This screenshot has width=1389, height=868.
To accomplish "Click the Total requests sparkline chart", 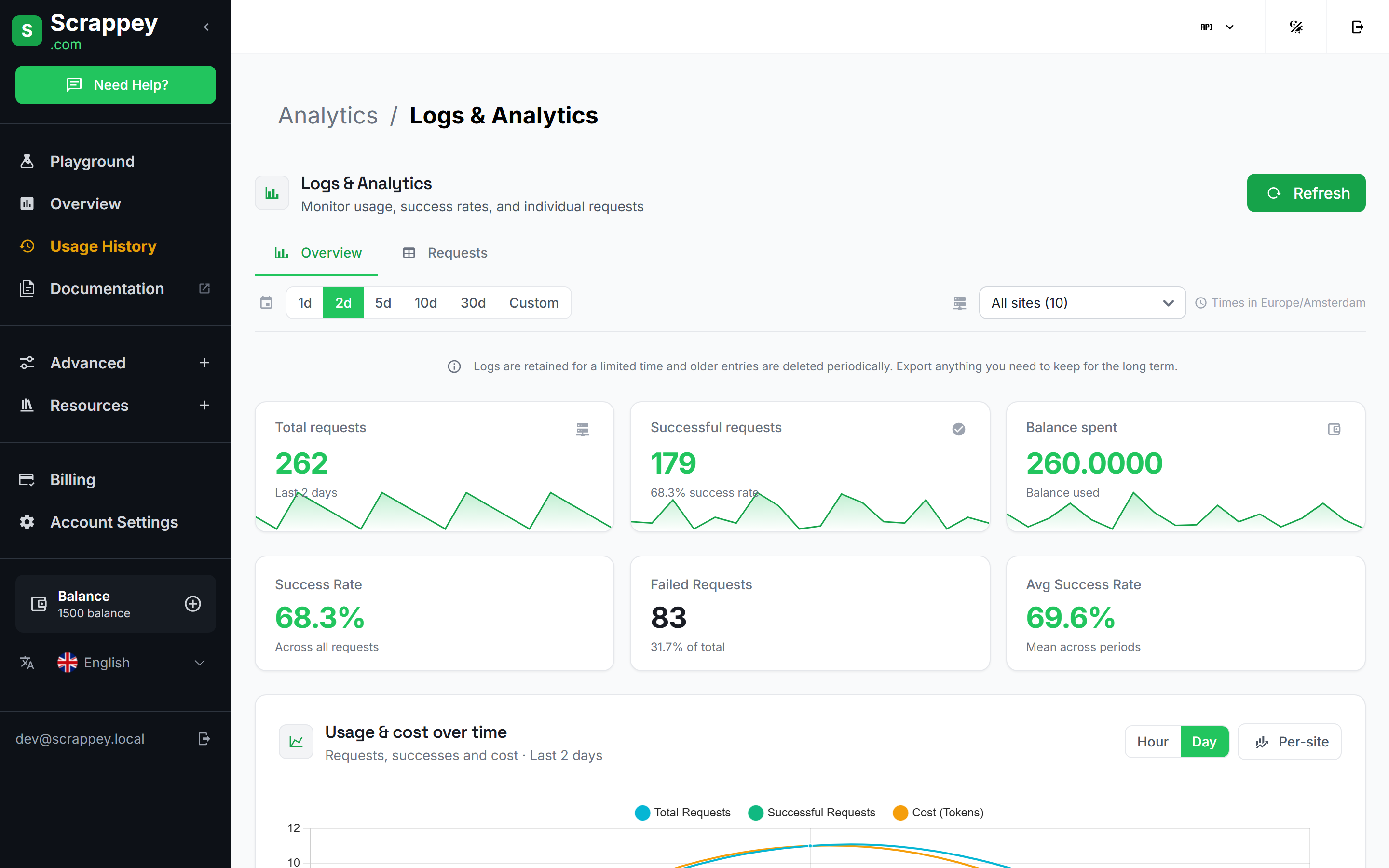I will pos(434,510).
